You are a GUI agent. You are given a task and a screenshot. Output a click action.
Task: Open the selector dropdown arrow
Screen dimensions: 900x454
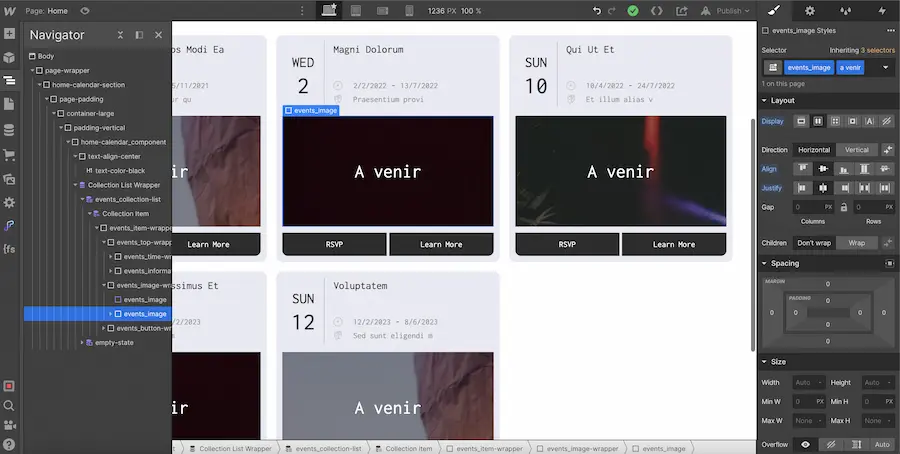coord(885,67)
